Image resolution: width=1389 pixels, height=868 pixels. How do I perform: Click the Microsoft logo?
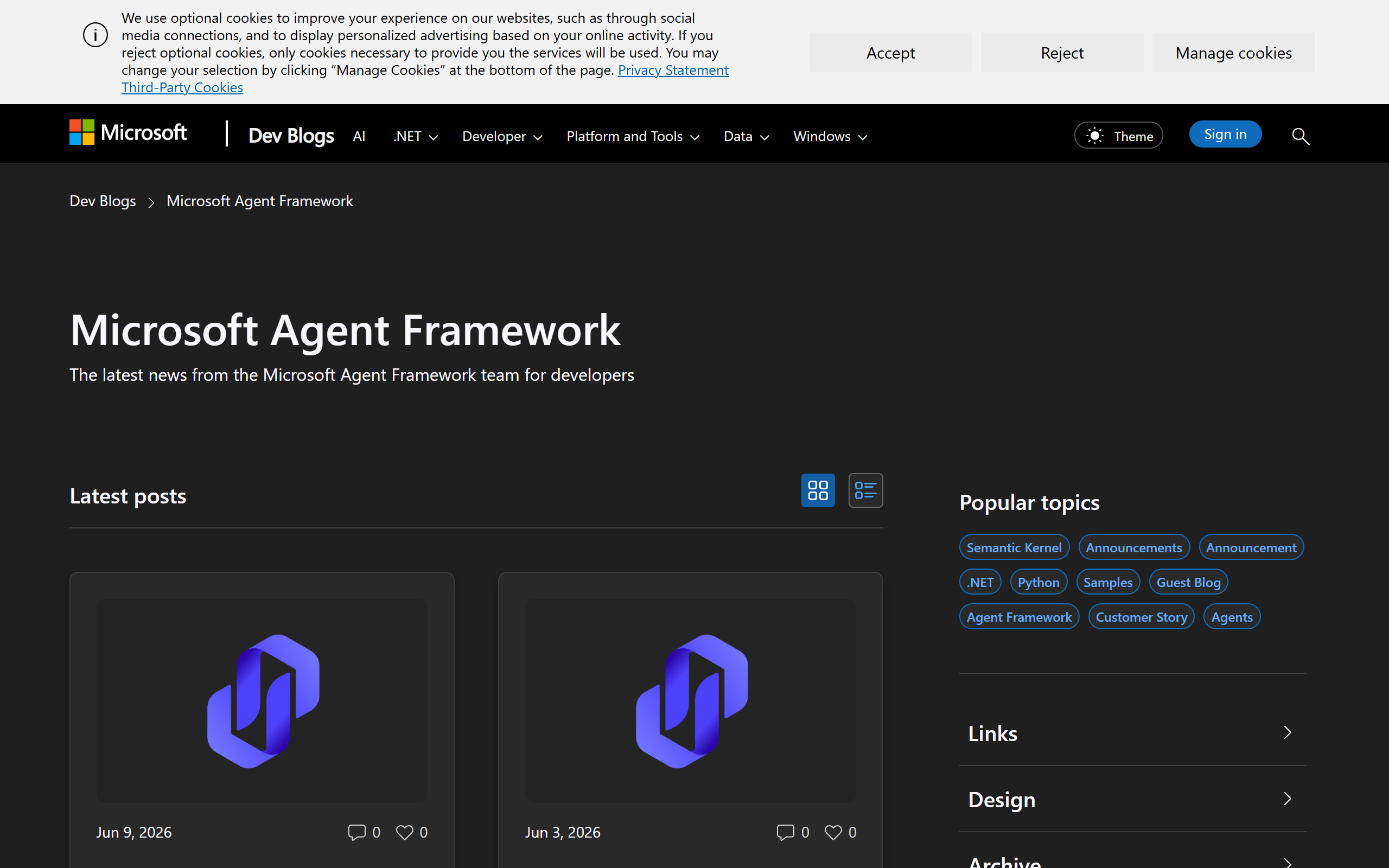point(128,132)
